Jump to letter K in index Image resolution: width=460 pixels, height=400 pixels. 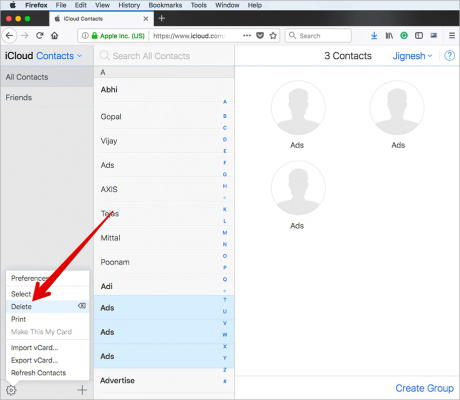click(225, 209)
